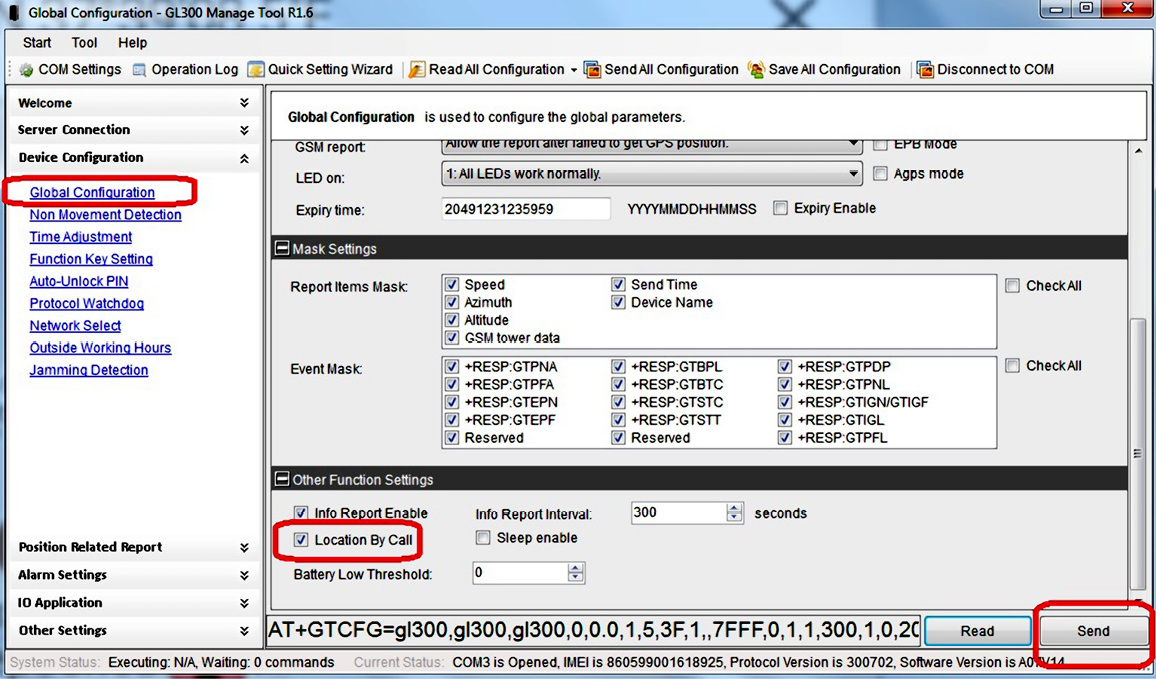Open the Operation Log

tap(185, 69)
